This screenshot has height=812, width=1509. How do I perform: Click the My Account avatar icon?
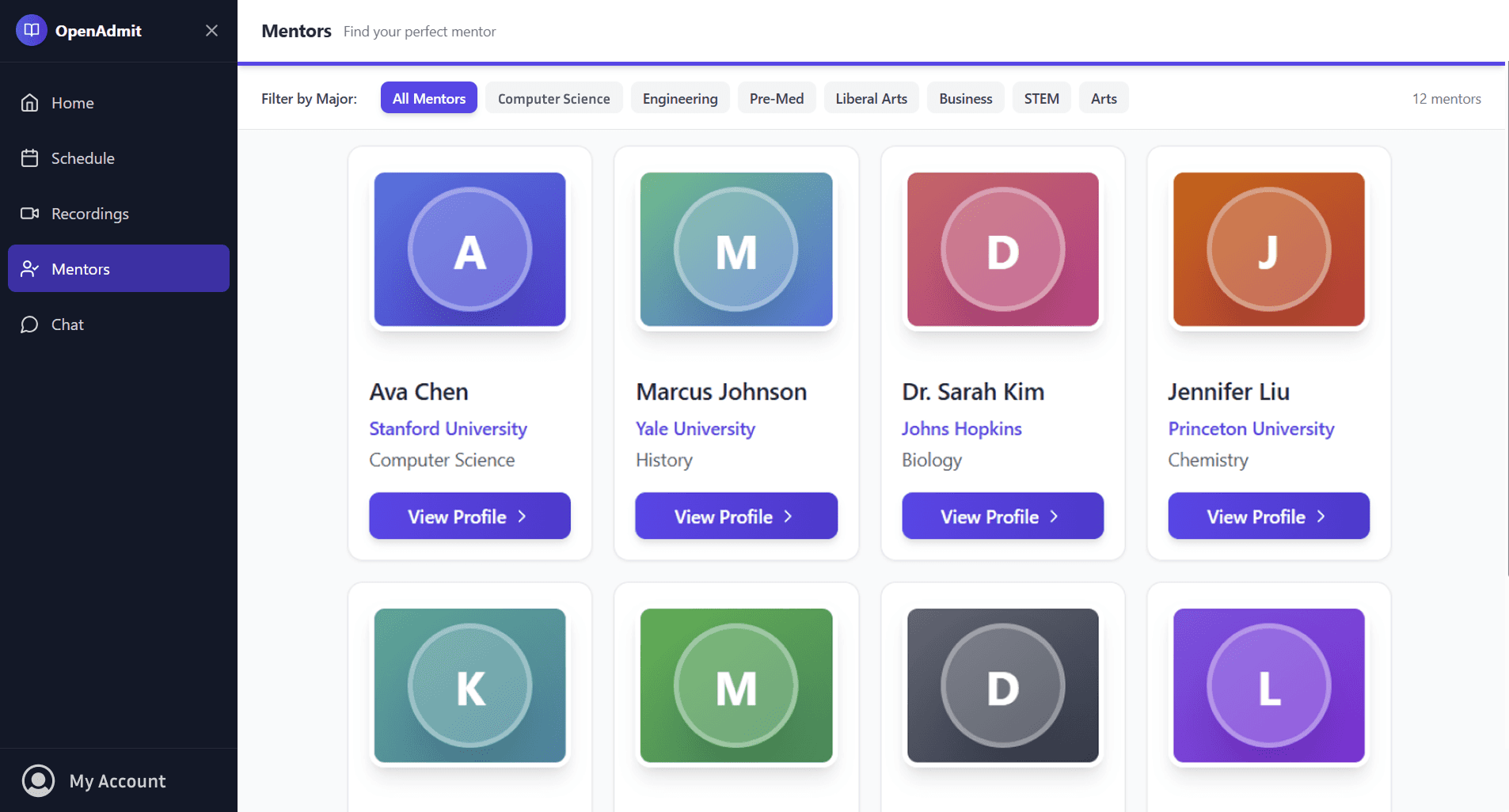(38, 780)
